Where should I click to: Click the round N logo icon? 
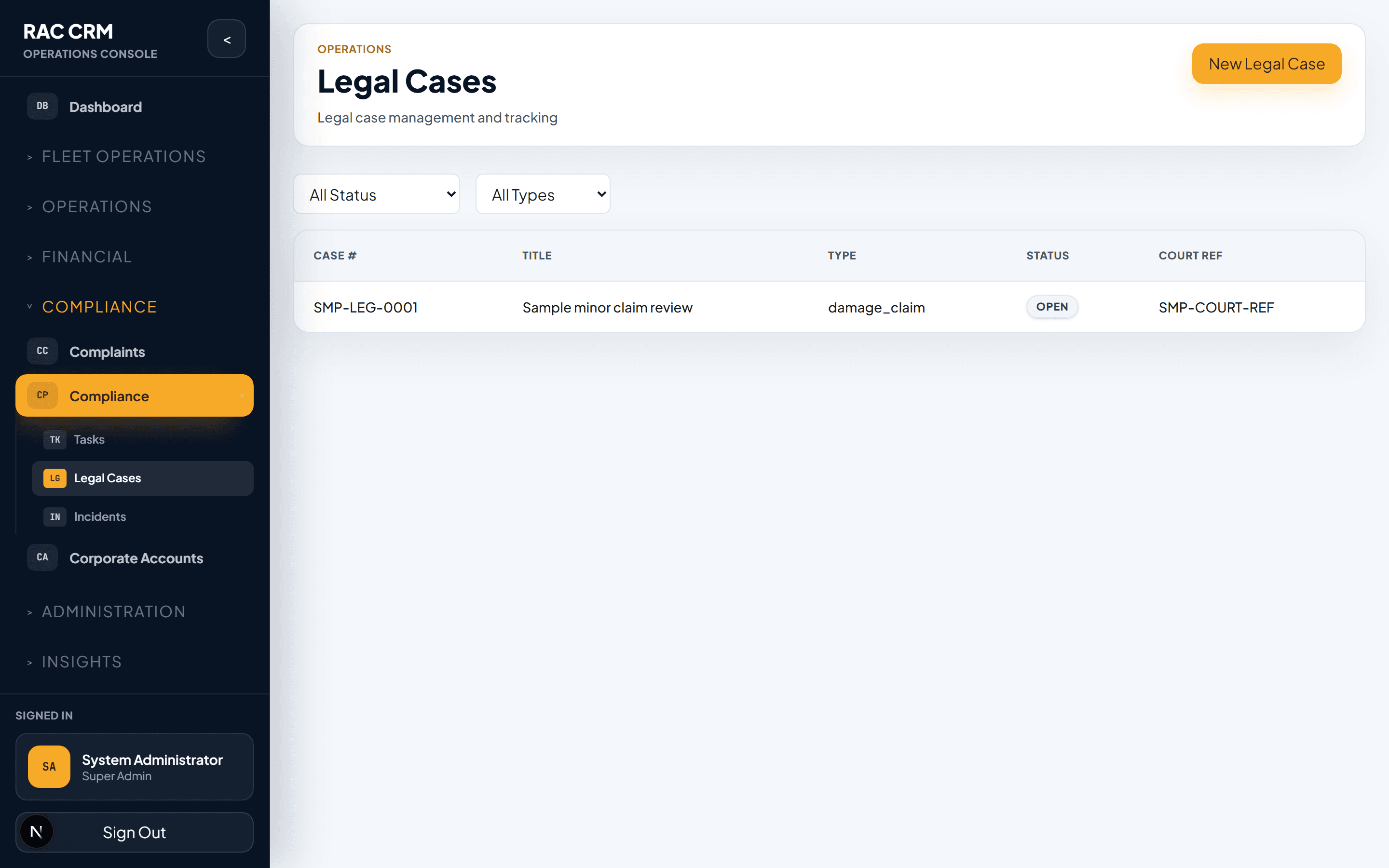click(x=36, y=832)
